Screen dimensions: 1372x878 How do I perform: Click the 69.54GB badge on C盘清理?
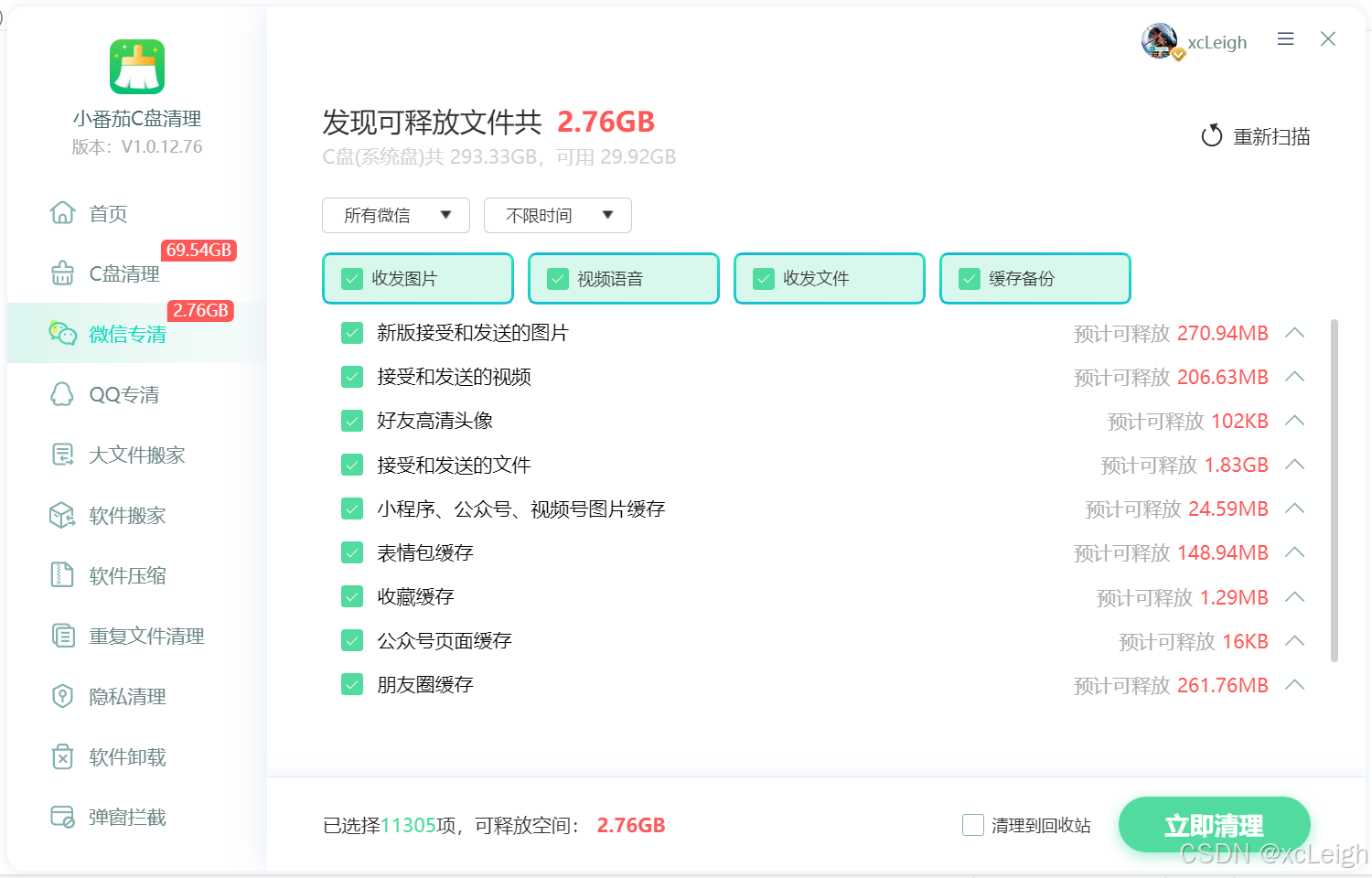[198, 250]
